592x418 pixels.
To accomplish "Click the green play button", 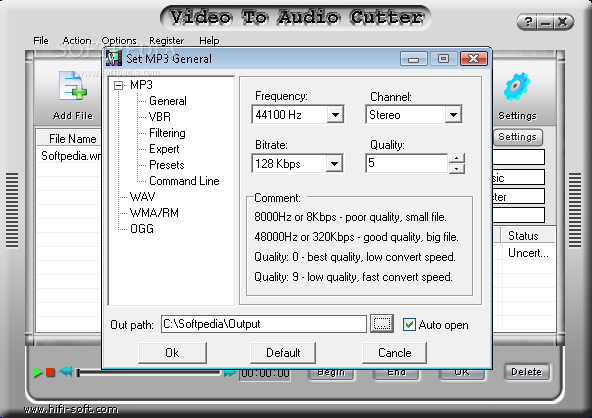I will pyautogui.click(x=37, y=372).
